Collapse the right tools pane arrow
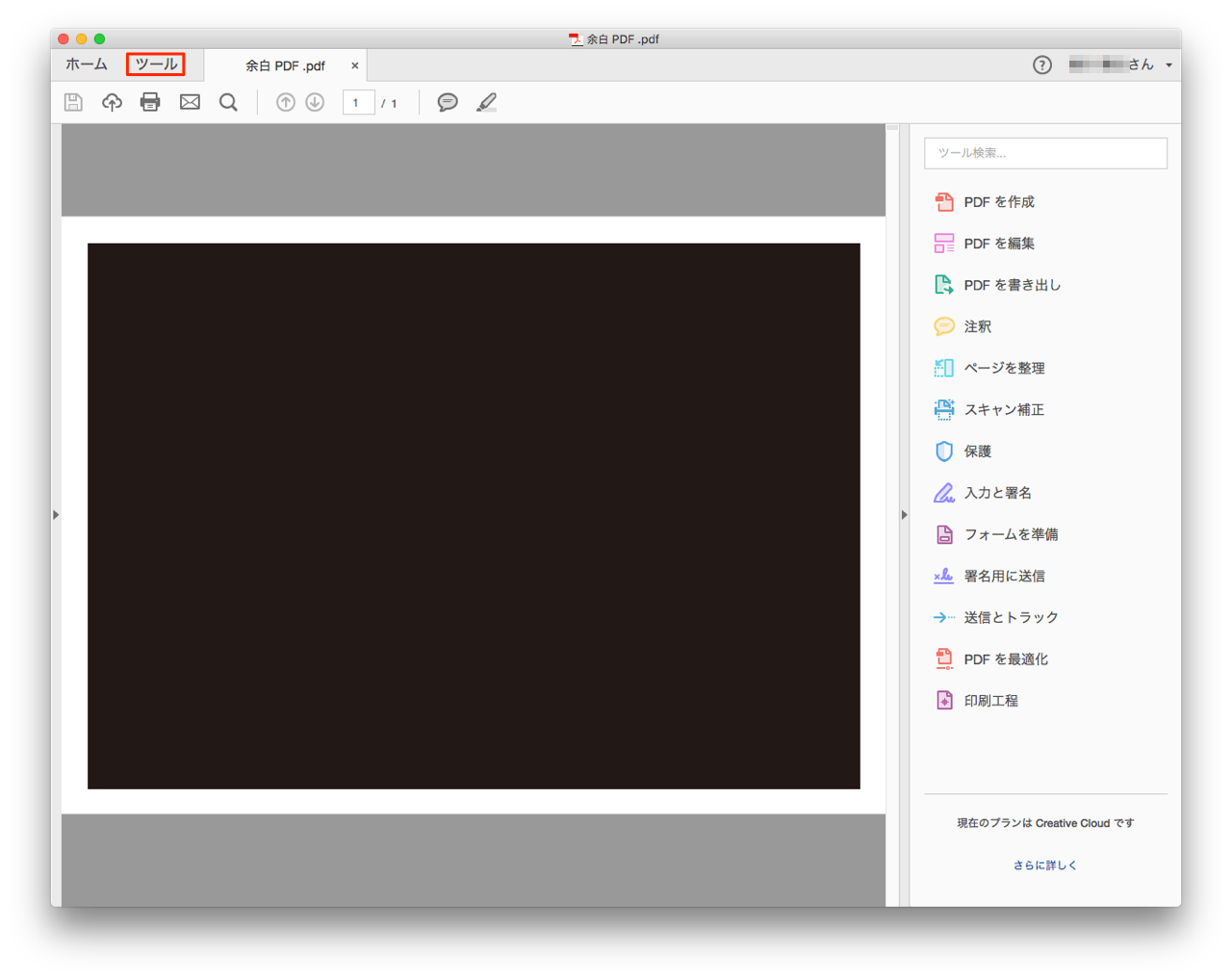Viewport: 1232px width, 979px height. pos(904,515)
